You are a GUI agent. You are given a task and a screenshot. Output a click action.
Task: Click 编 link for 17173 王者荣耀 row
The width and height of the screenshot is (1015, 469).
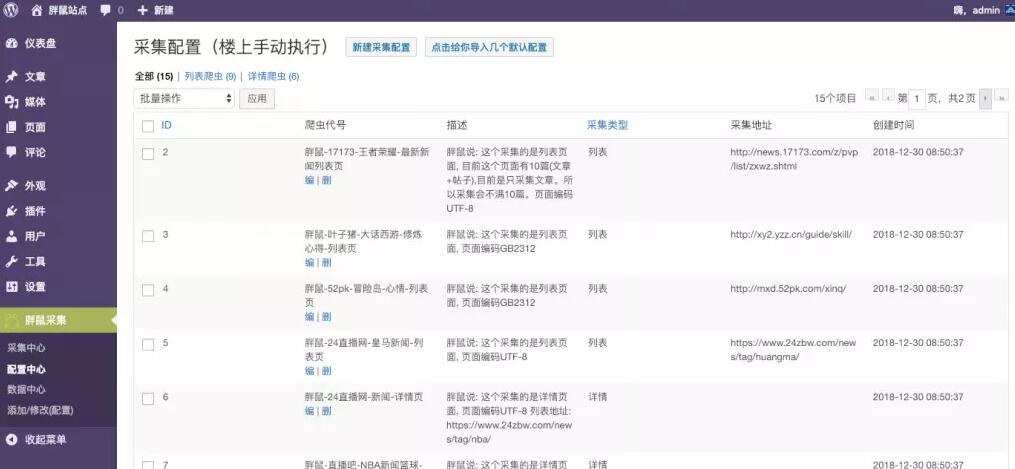[309, 180]
